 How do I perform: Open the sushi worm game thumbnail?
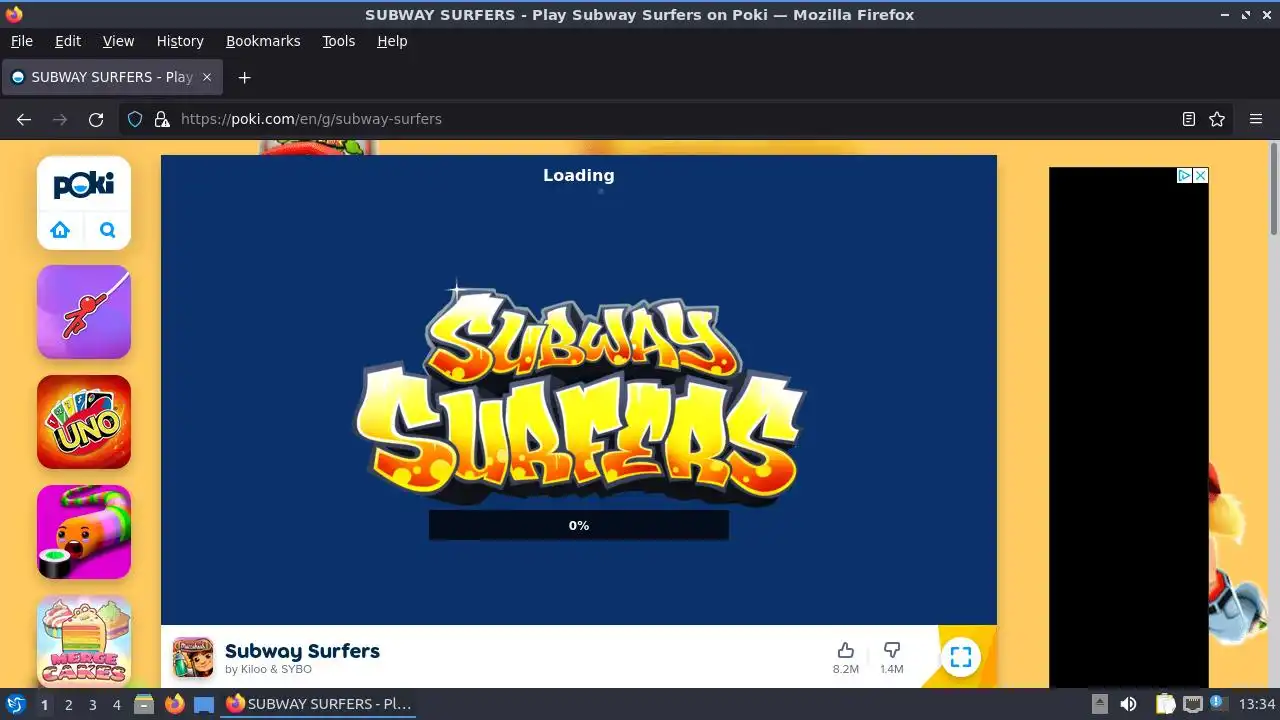[x=84, y=532]
